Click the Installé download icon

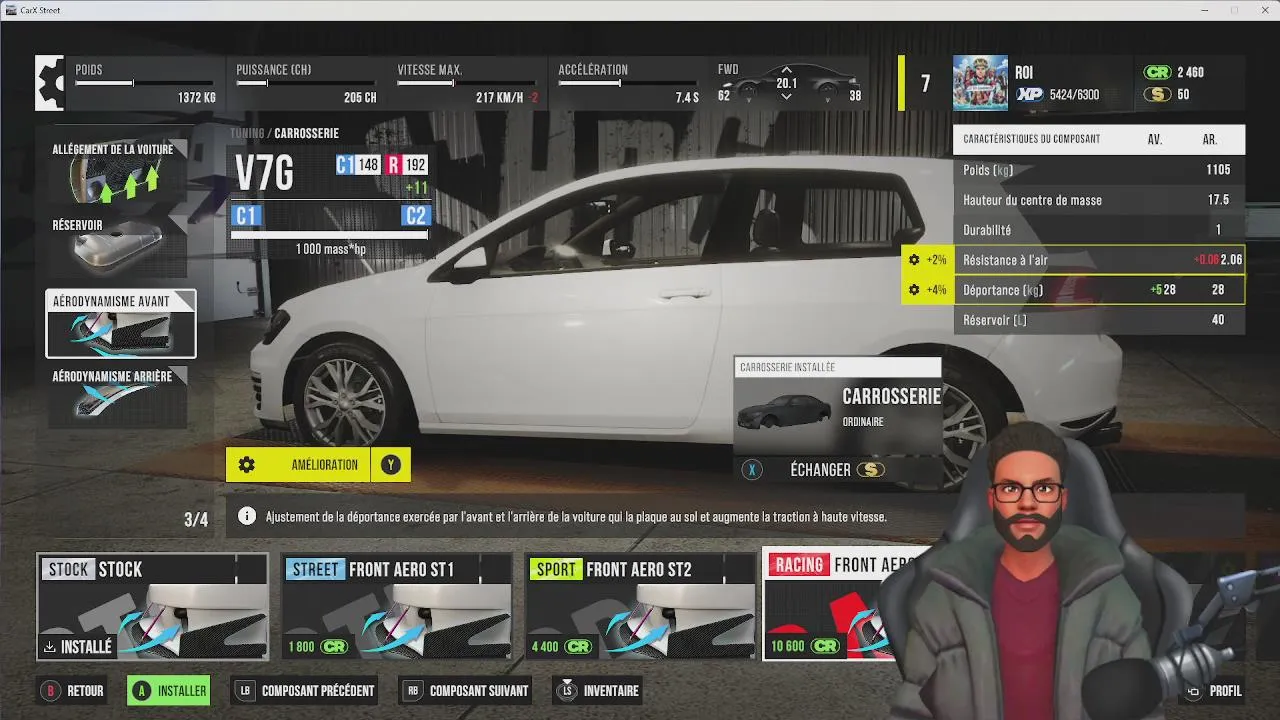click(x=50, y=647)
